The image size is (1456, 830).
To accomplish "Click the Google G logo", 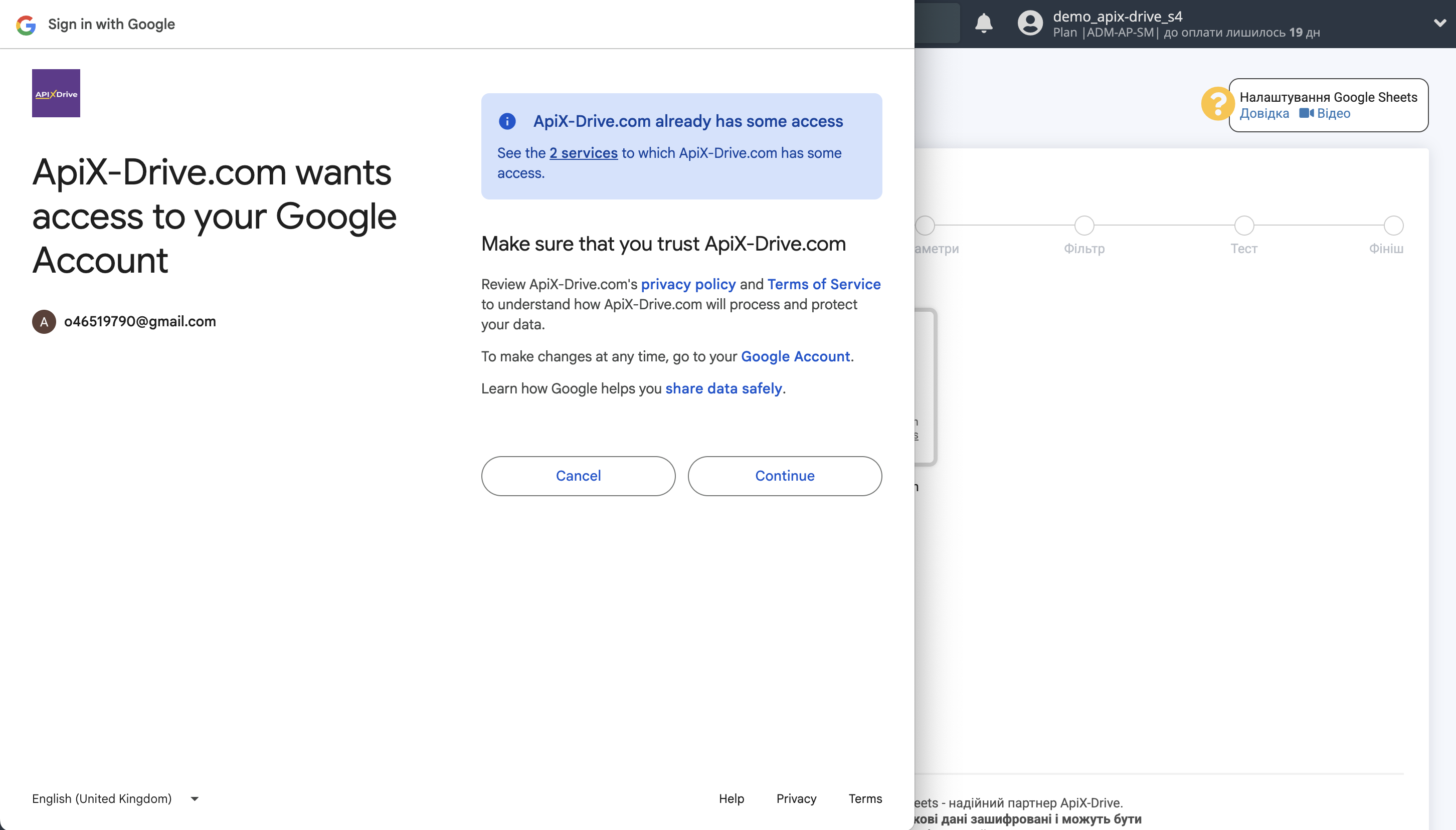I will pos(26,25).
